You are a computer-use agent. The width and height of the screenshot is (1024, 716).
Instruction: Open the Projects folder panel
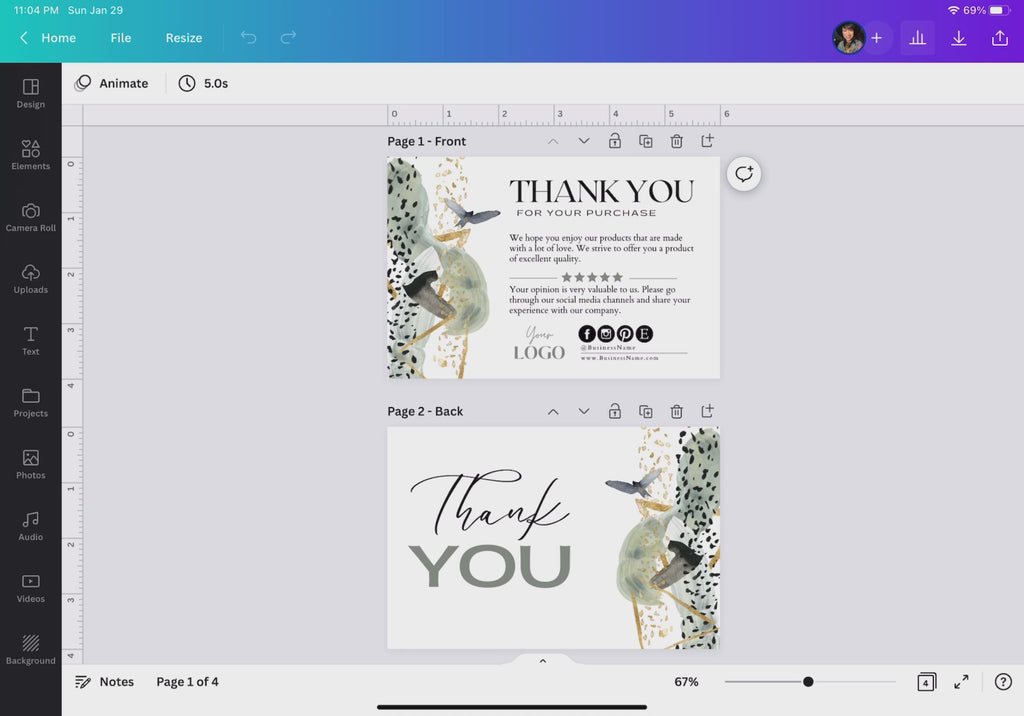pyautogui.click(x=31, y=403)
